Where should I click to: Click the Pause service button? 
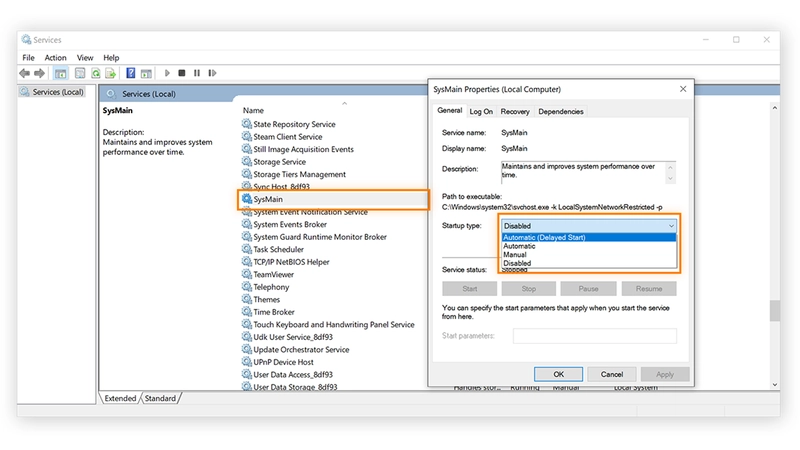click(588, 289)
